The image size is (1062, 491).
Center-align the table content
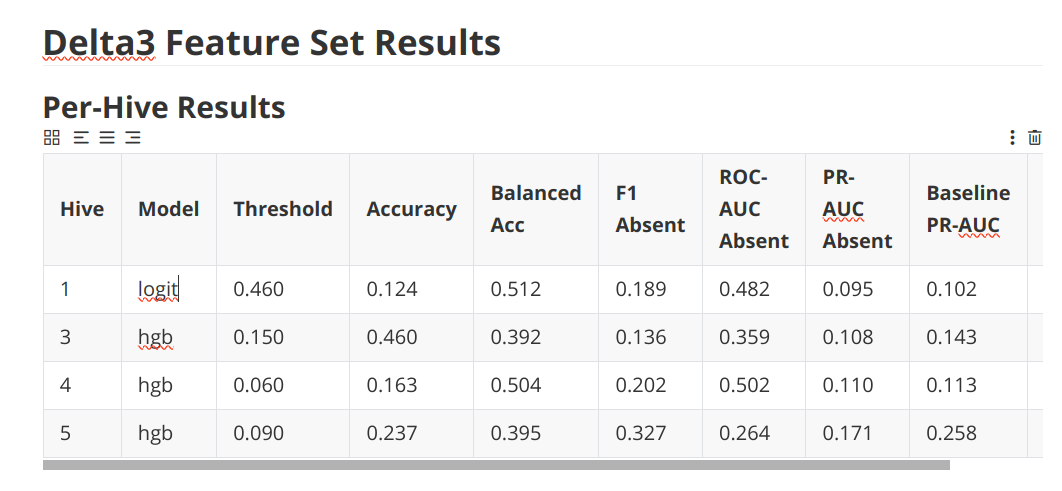pyautogui.click(x=107, y=137)
